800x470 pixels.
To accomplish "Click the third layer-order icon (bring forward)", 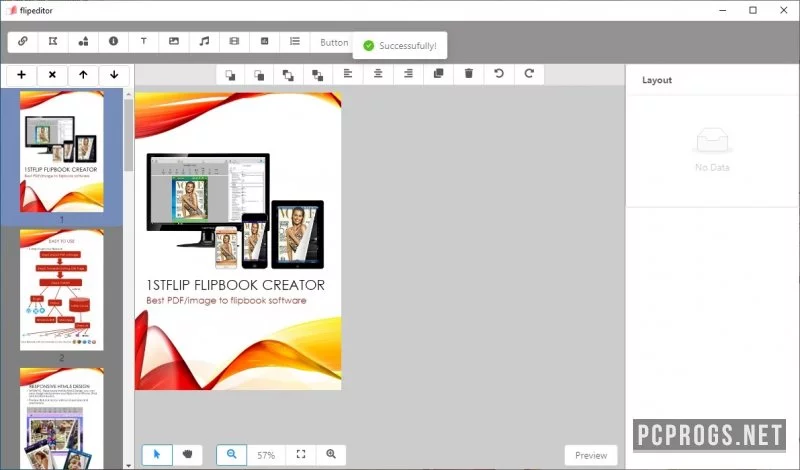I will [x=288, y=75].
